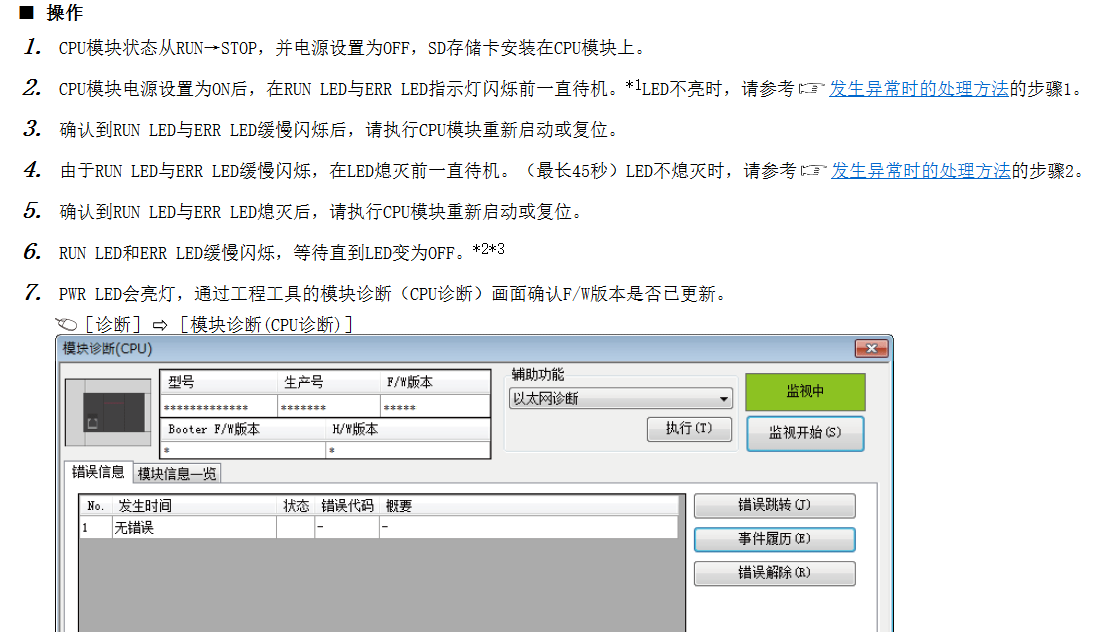Close the 模块诊断(CPU) dialog

871,348
